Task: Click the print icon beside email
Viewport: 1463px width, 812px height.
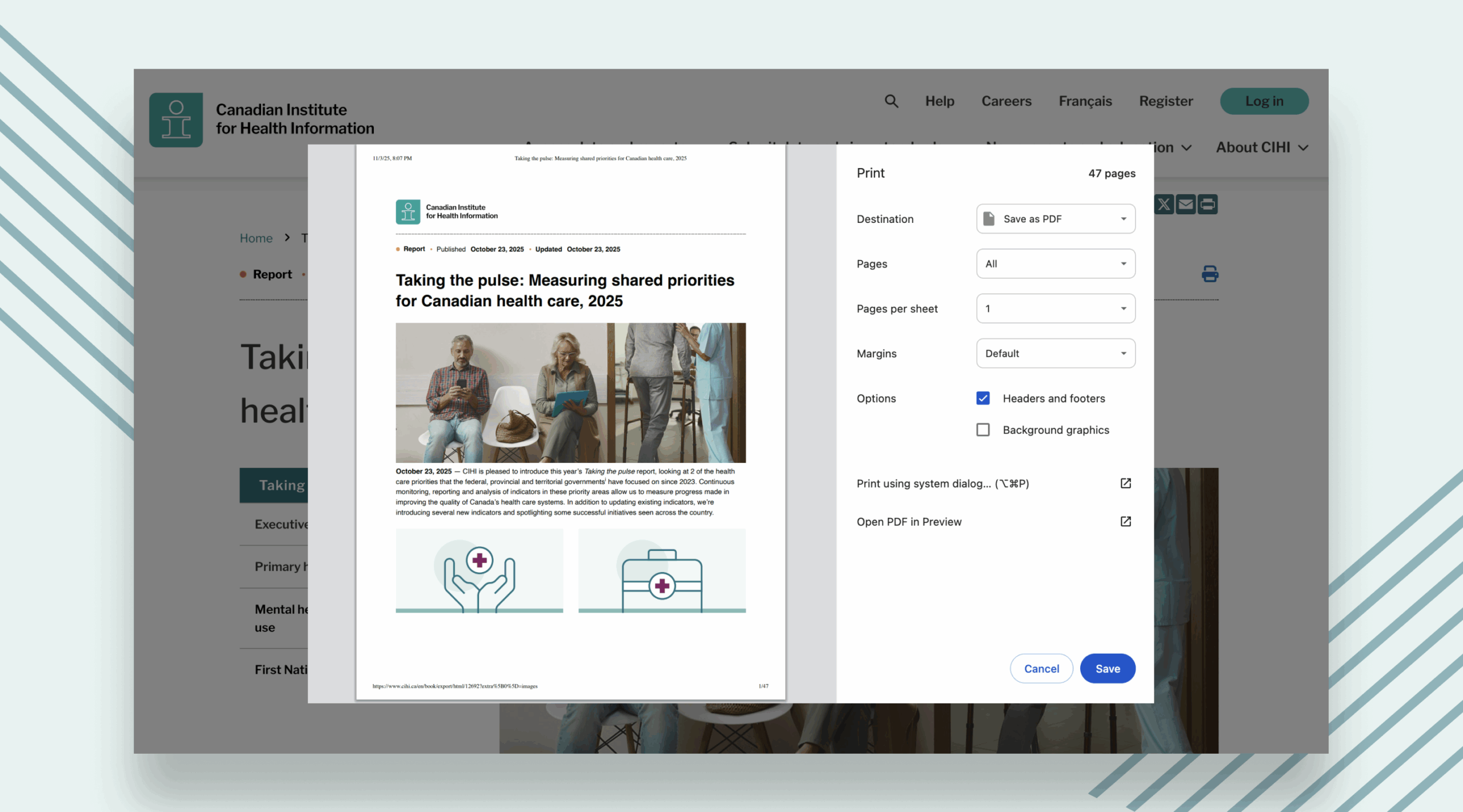Action: (x=1208, y=205)
